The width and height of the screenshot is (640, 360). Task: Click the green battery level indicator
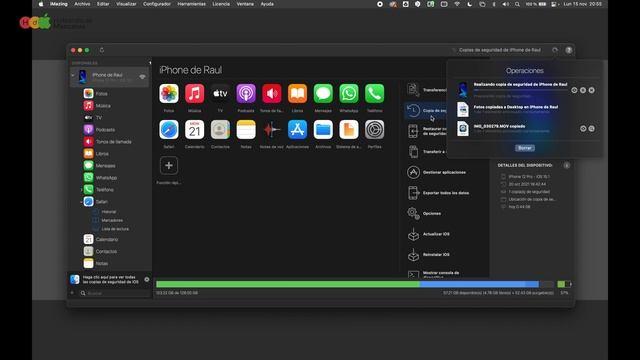tap(564, 284)
